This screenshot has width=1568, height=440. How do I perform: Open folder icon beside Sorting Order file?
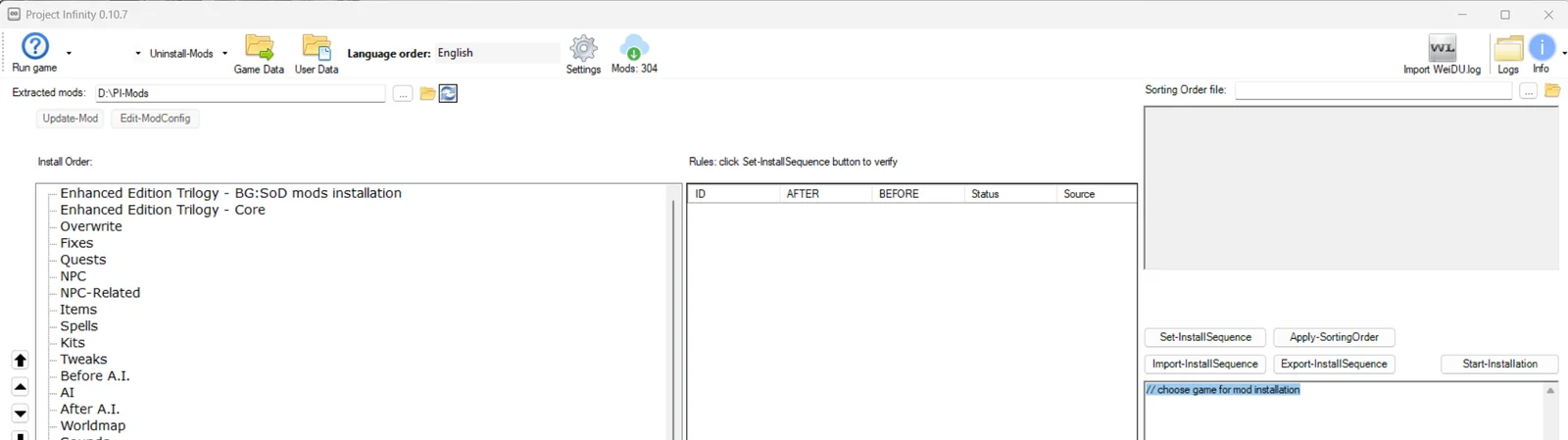pos(1552,90)
